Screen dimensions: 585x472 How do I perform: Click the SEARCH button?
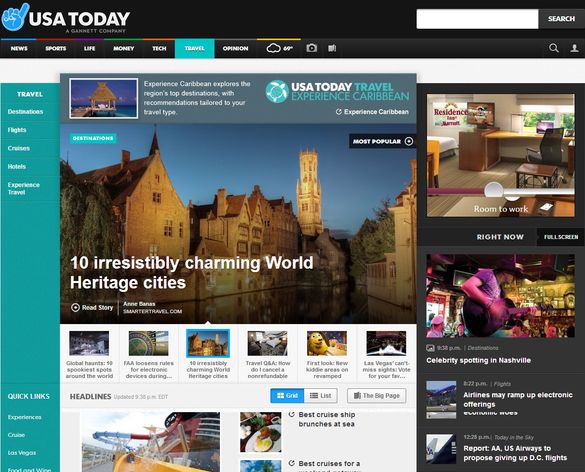[x=561, y=19]
